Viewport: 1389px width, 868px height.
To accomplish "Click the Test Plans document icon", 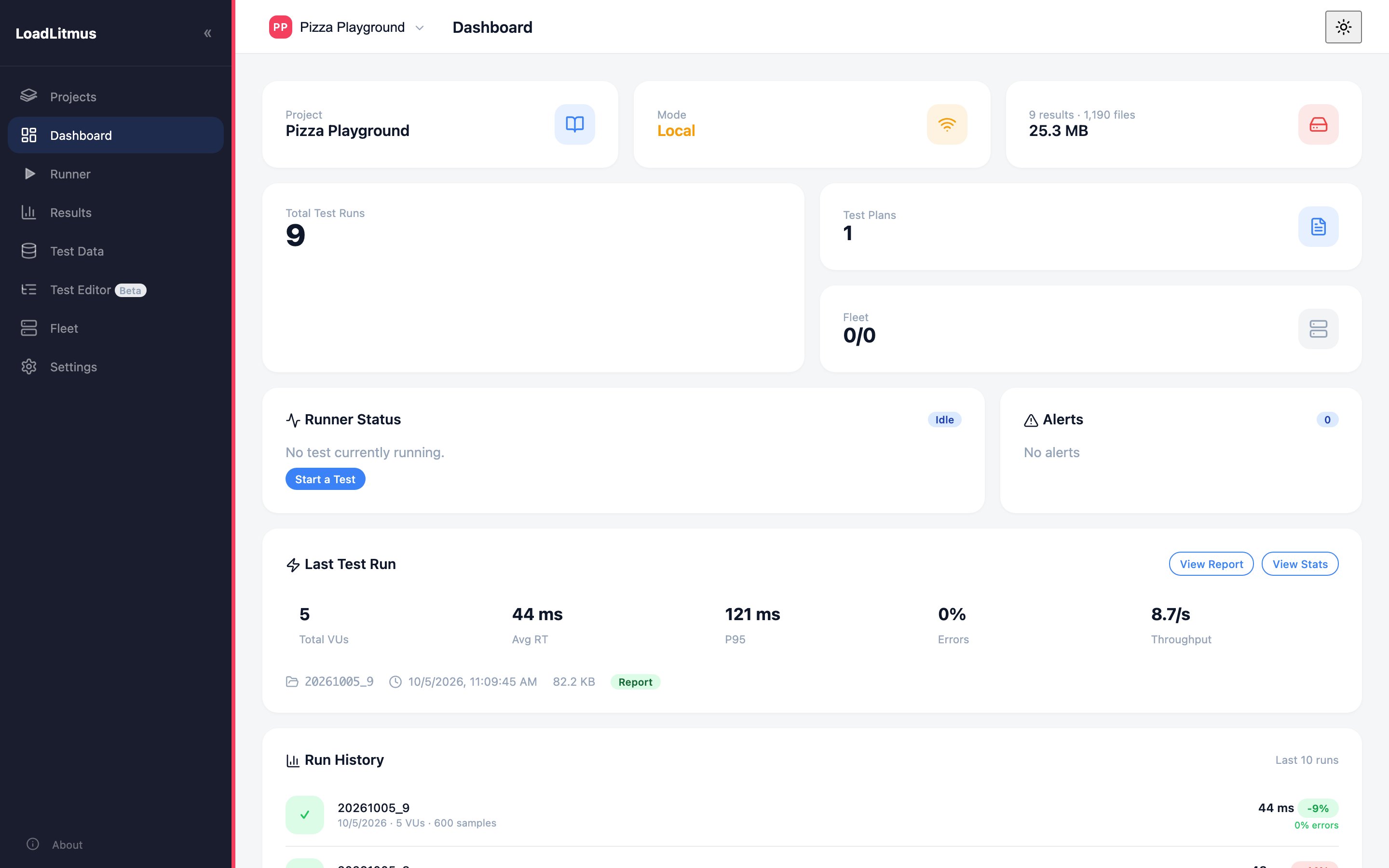I will click(x=1319, y=227).
